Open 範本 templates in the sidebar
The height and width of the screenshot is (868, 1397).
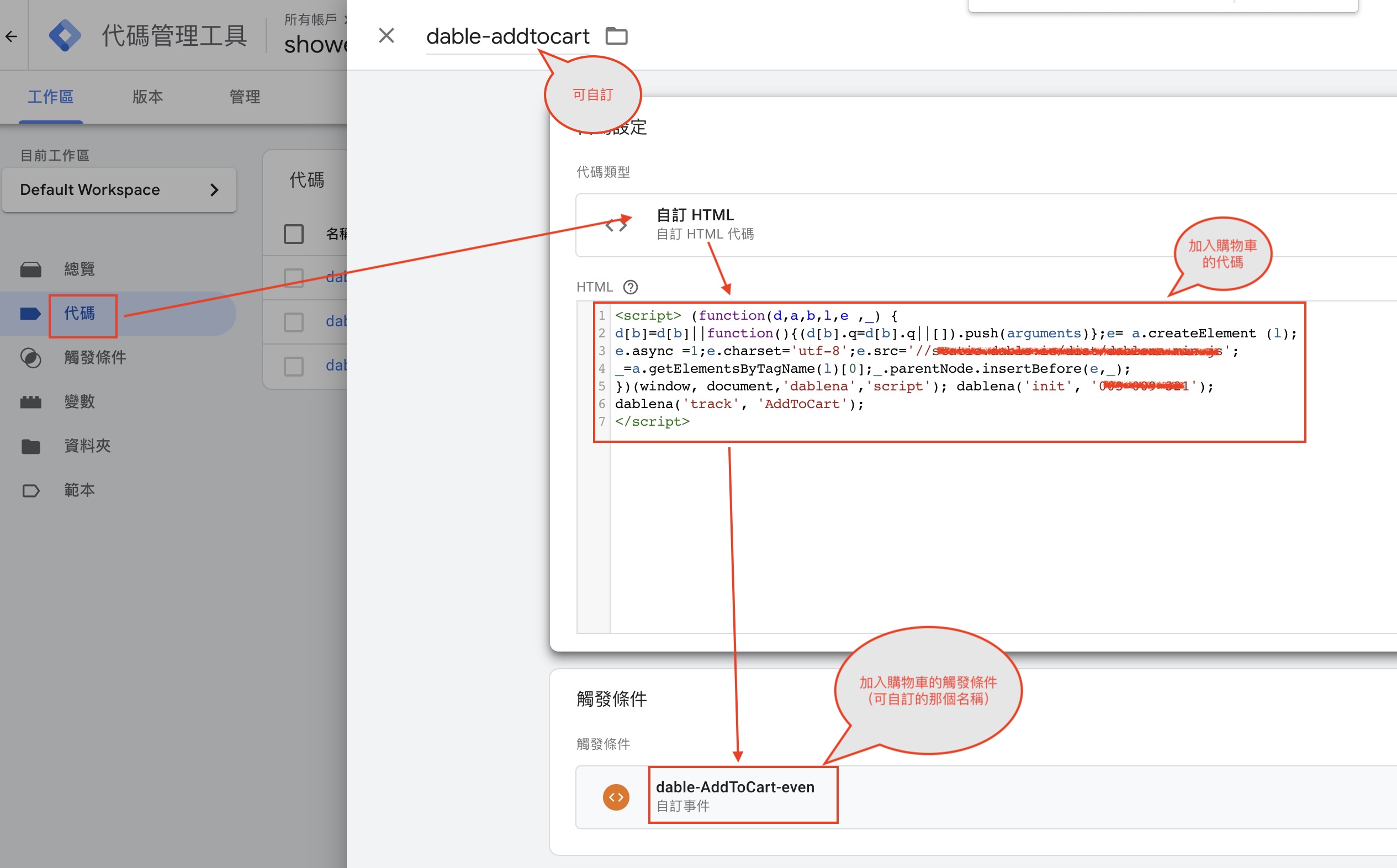click(x=79, y=490)
